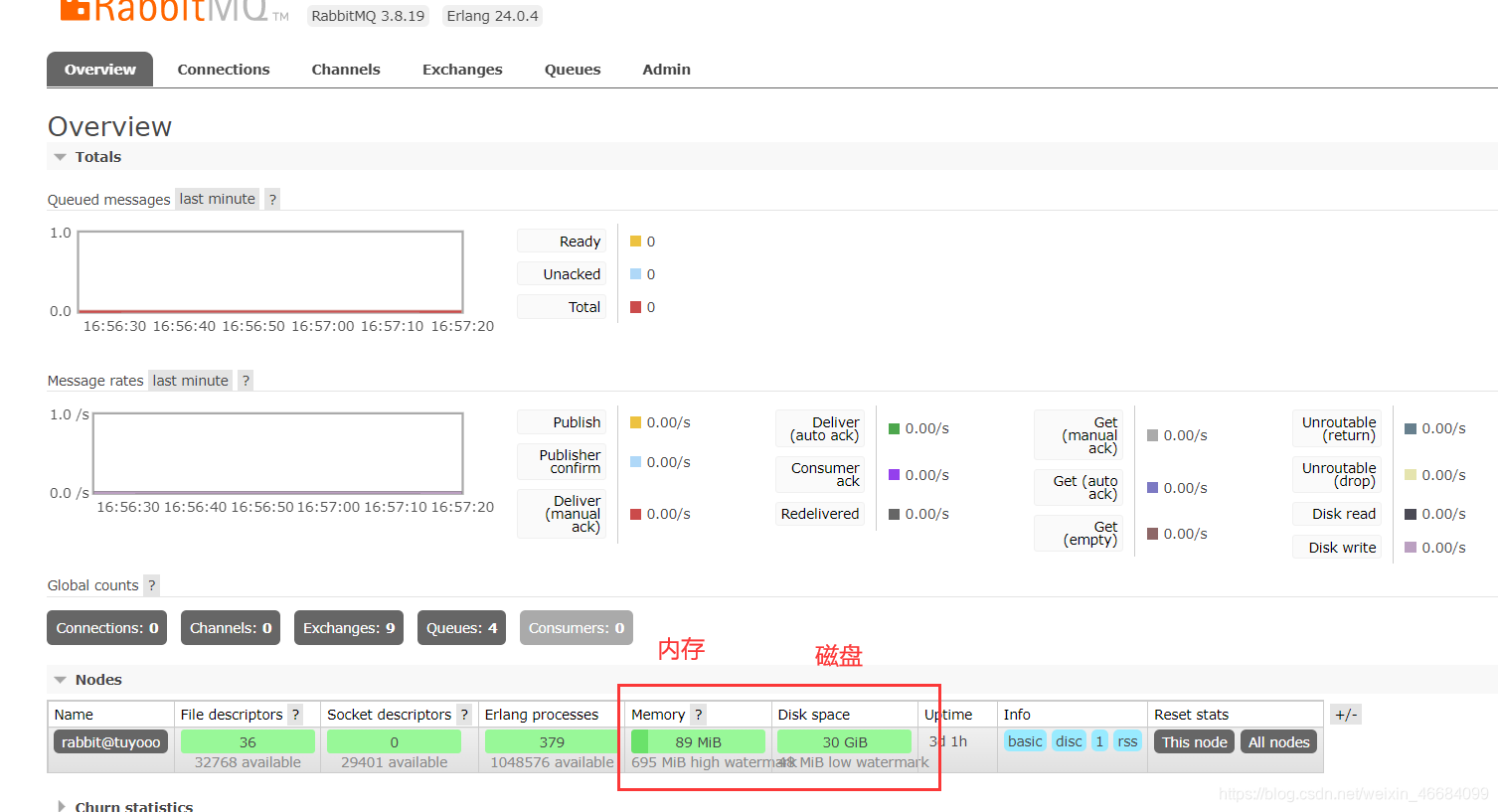Click Disk read black swatch
This screenshot has height=812, width=1498.
point(1411,514)
